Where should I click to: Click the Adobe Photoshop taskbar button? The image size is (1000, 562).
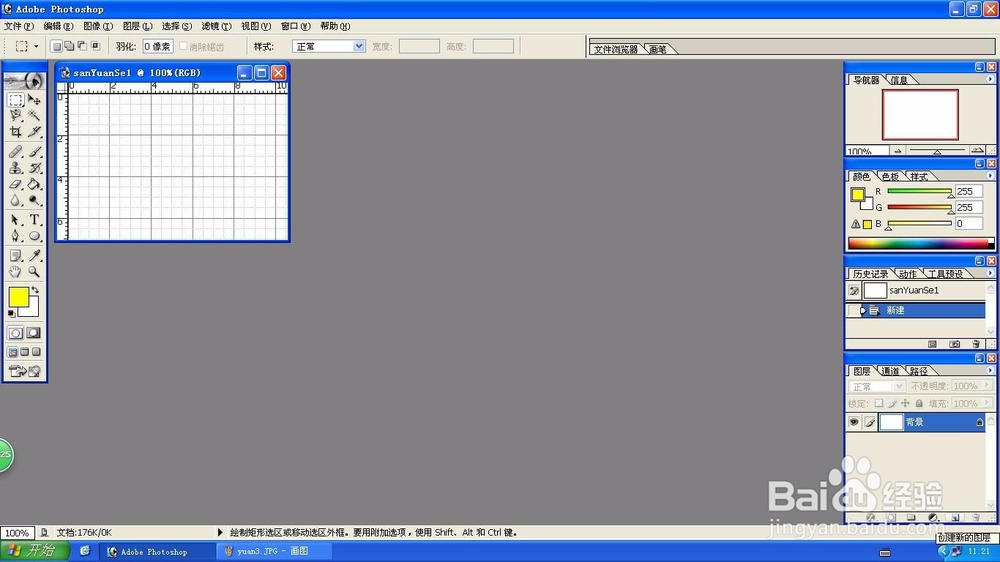click(x=157, y=551)
